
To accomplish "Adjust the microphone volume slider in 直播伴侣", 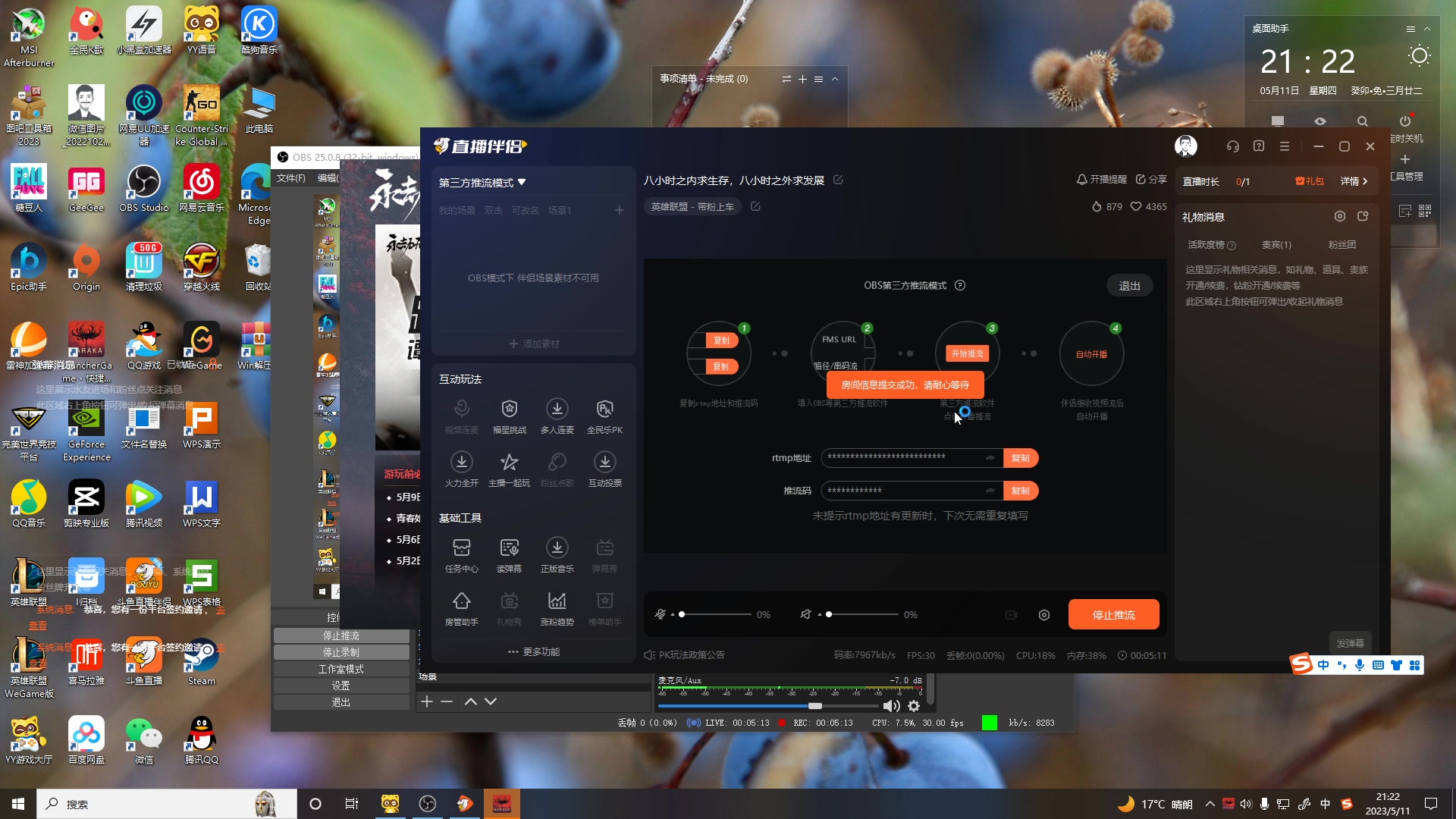I will tap(716, 614).
